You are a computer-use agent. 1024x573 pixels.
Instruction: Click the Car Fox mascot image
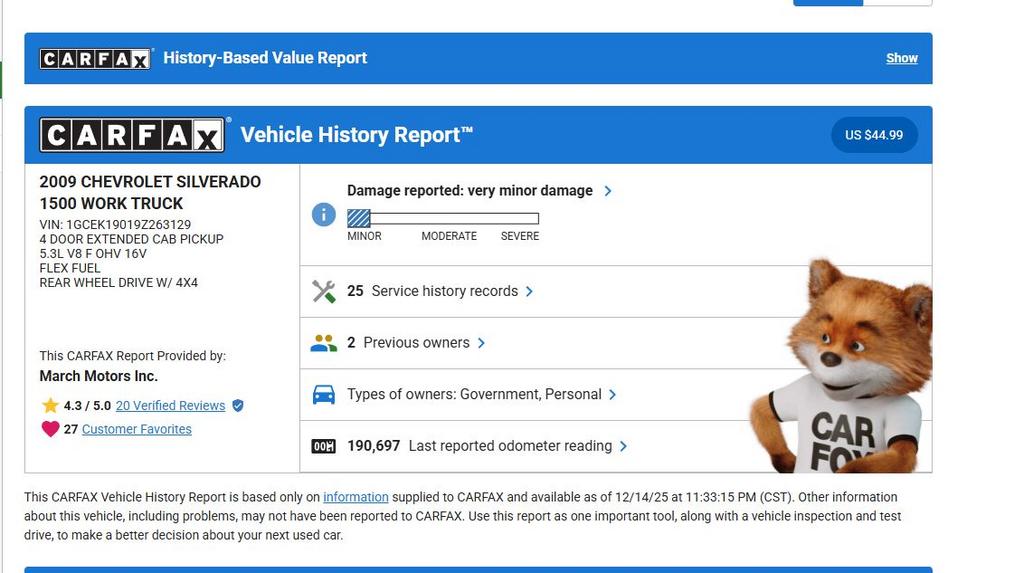click(845, 370)
